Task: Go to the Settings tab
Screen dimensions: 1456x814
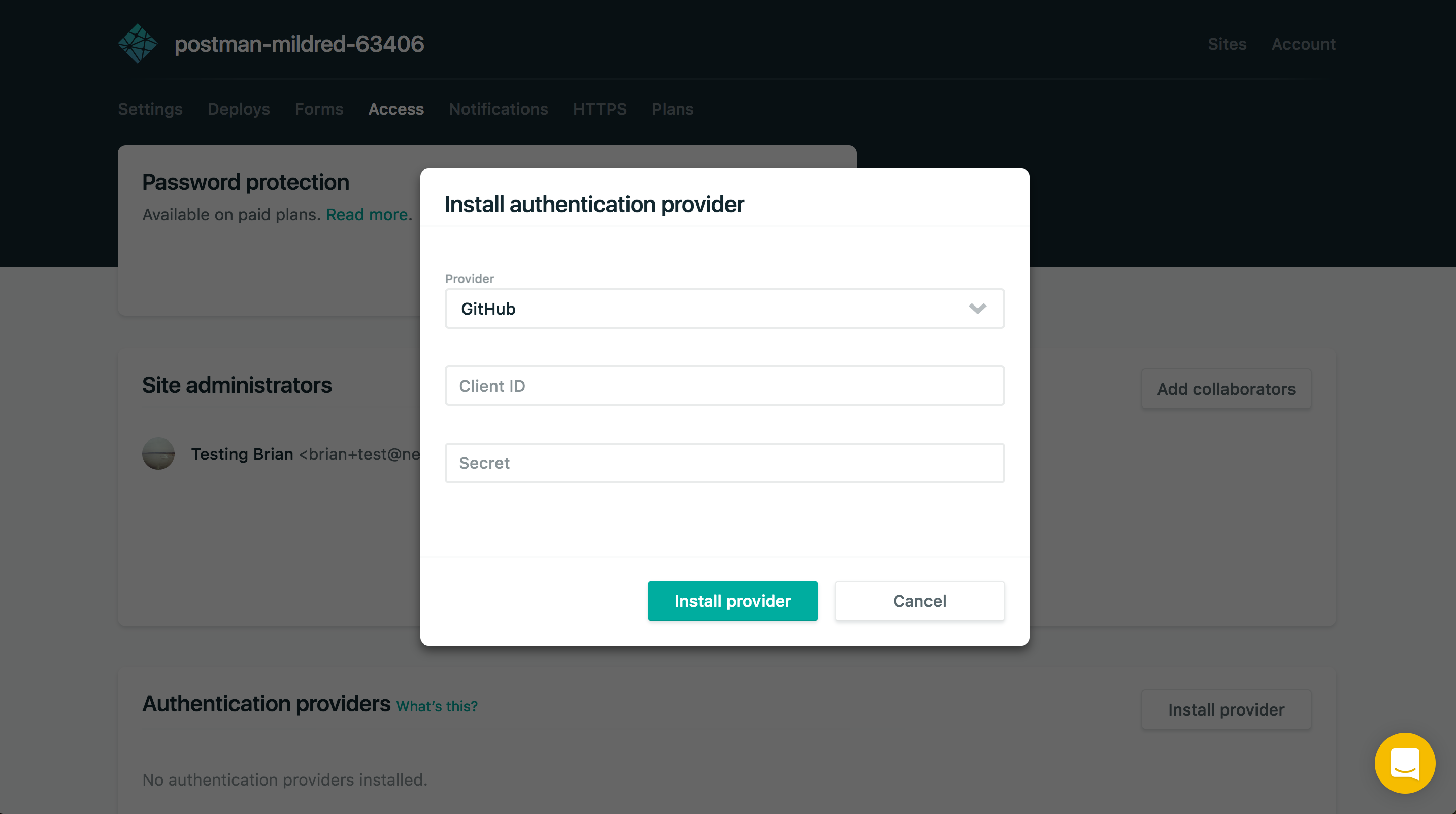Action: (x=150, y=109)
